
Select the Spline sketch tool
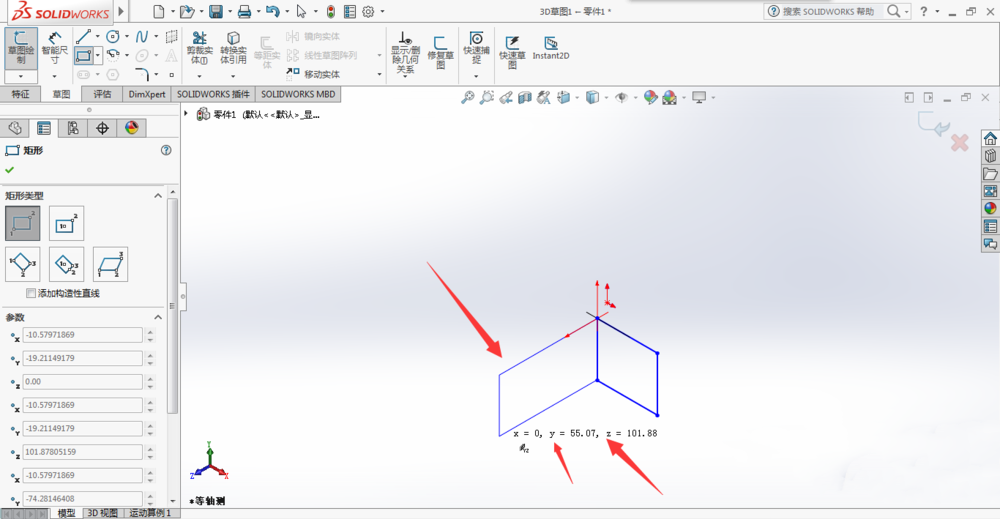(x=142, y=36)
